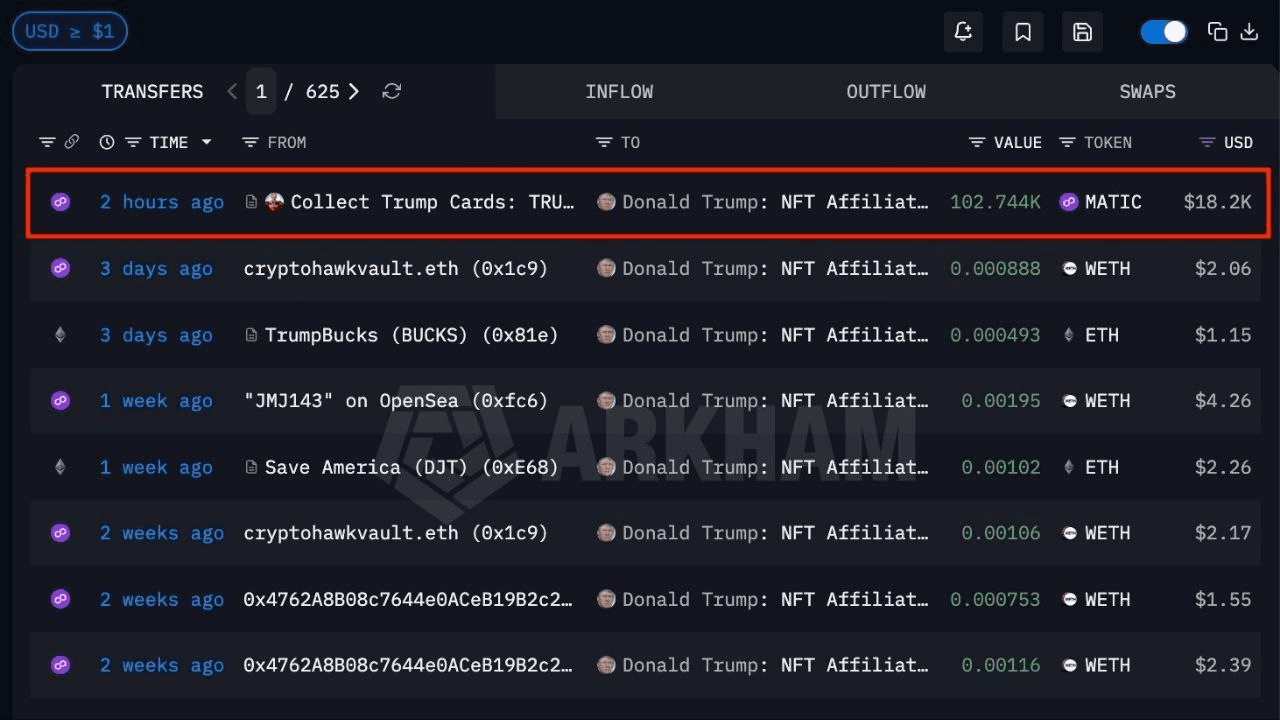Click the page number input field

pyautogui.click(x=261, y=92)
